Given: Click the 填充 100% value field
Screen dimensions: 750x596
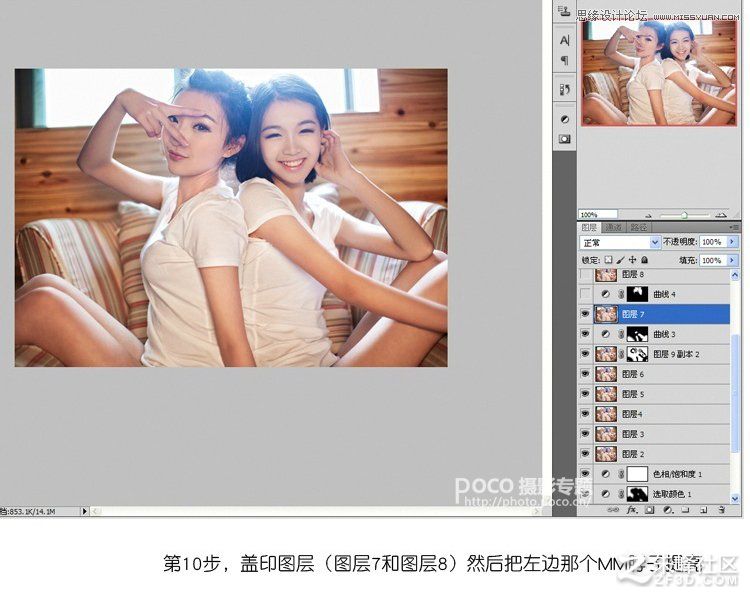Looking at the screenshot, I should click(x=713, y=260).
